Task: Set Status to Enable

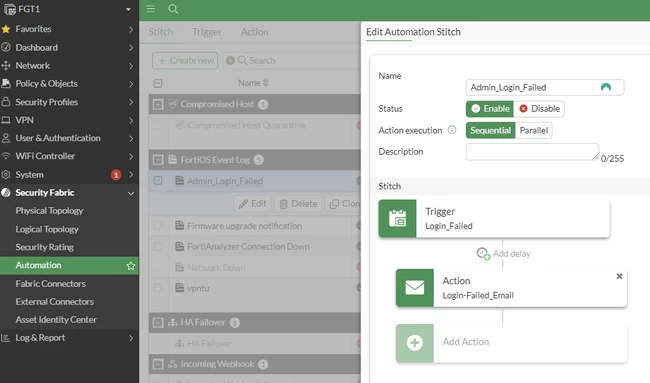Action: point(490,109)
